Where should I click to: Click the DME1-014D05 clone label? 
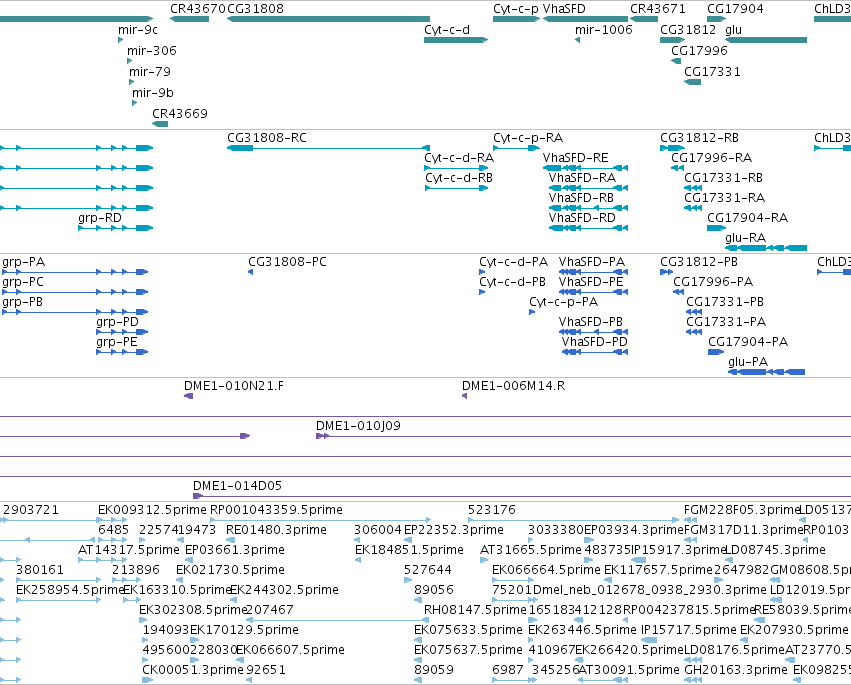238,486
